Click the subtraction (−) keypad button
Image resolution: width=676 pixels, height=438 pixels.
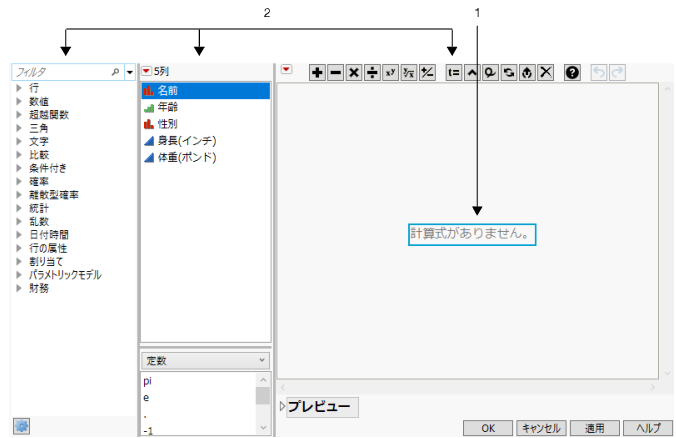tap(335, 72)
